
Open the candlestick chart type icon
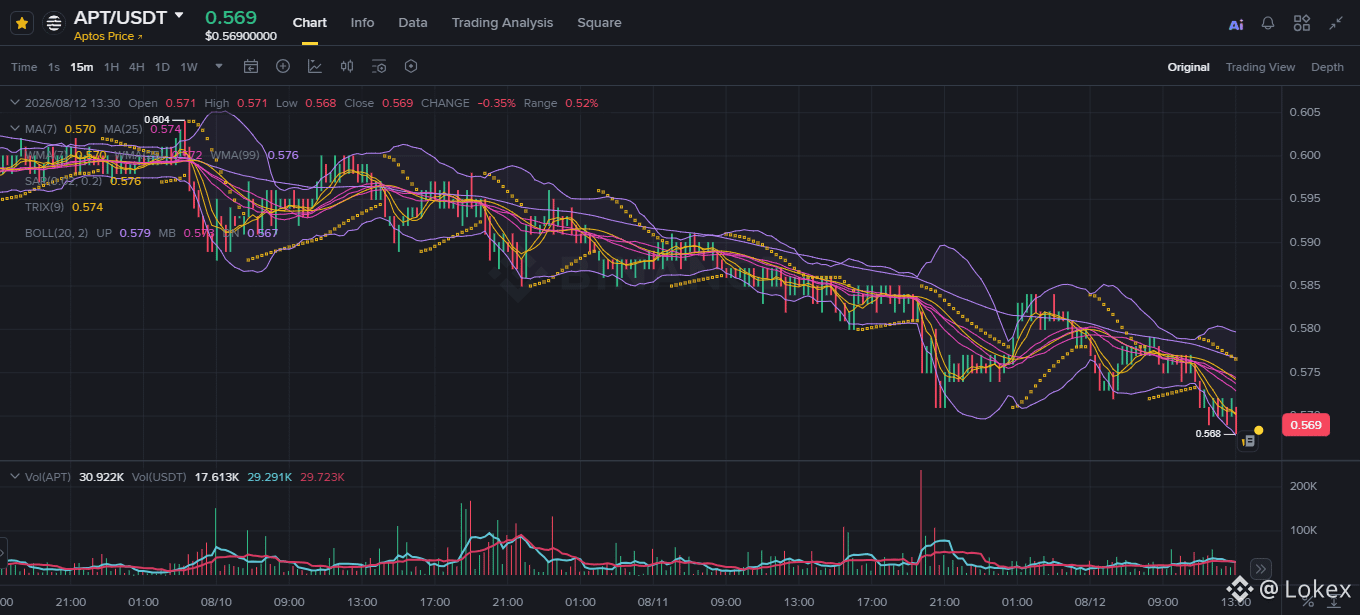347,67
